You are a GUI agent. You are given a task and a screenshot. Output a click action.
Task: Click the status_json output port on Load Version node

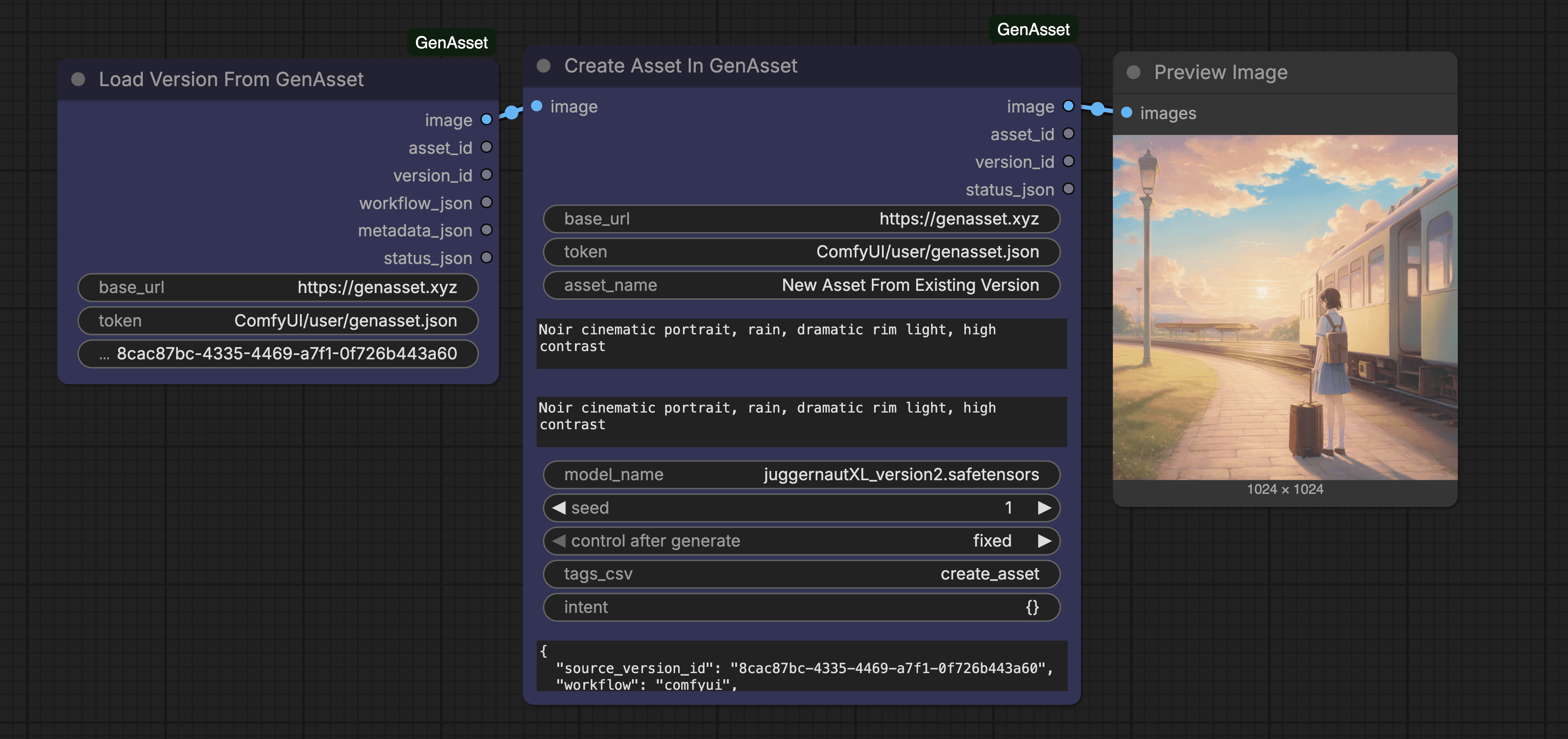click(x=486, y=257)
